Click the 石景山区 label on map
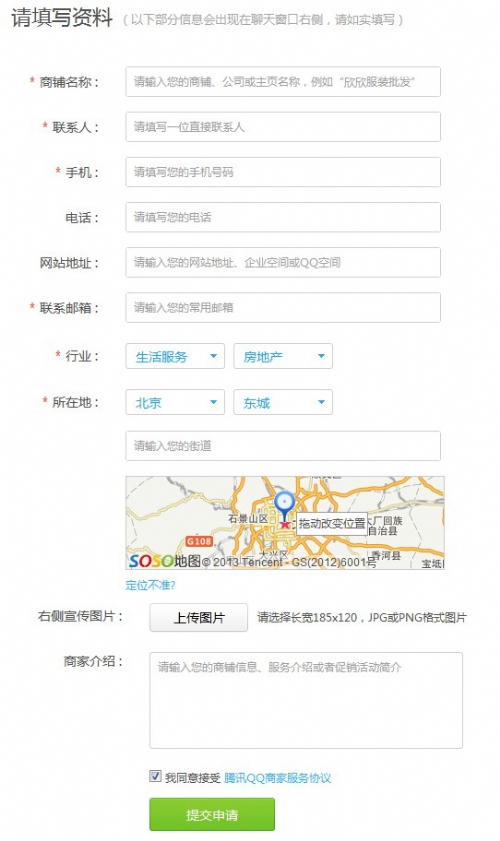Image resolution: width=500 pixels, height=841 pixels. tap(248, 519)
